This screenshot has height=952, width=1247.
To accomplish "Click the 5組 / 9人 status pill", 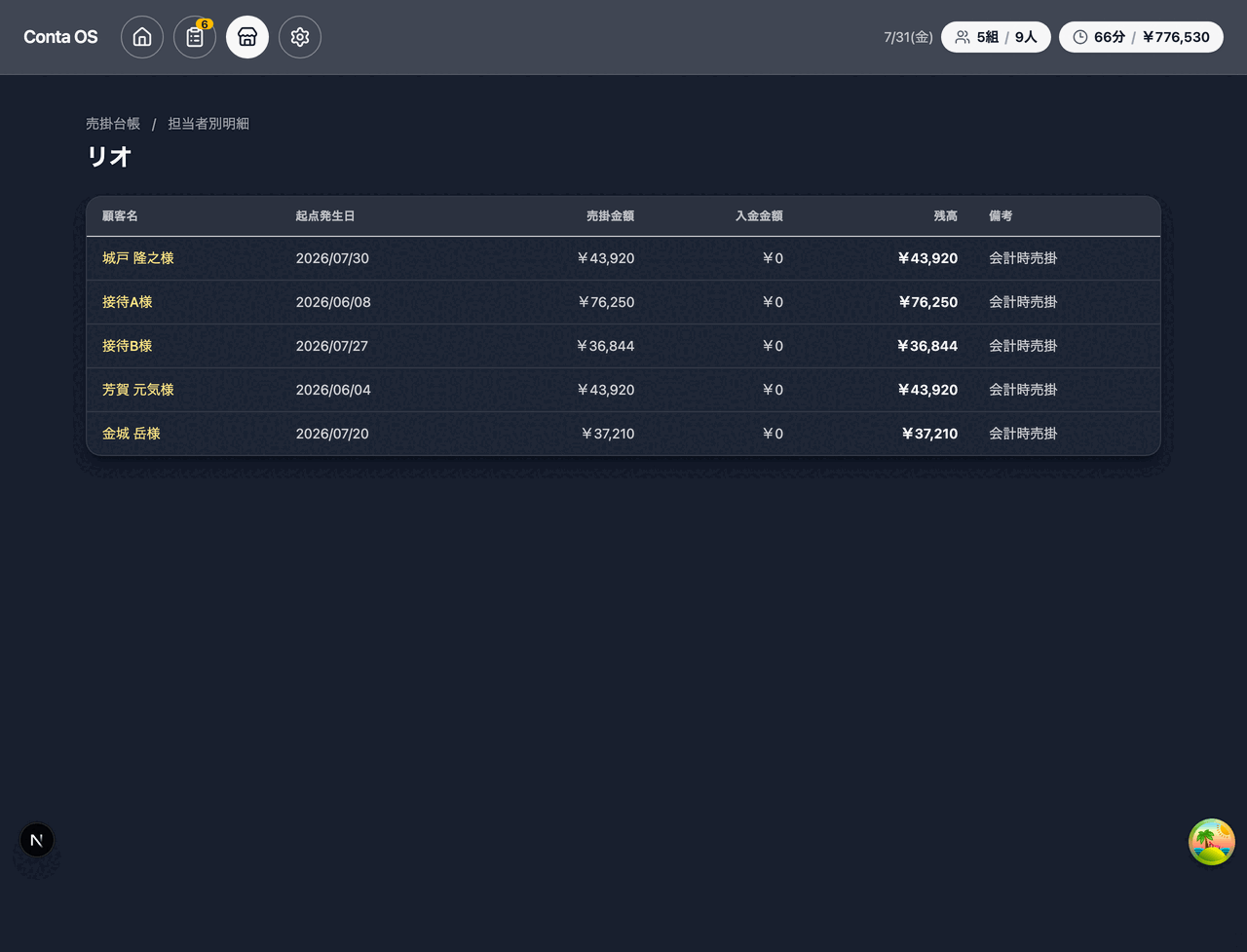I will click(x=996, y=37).
